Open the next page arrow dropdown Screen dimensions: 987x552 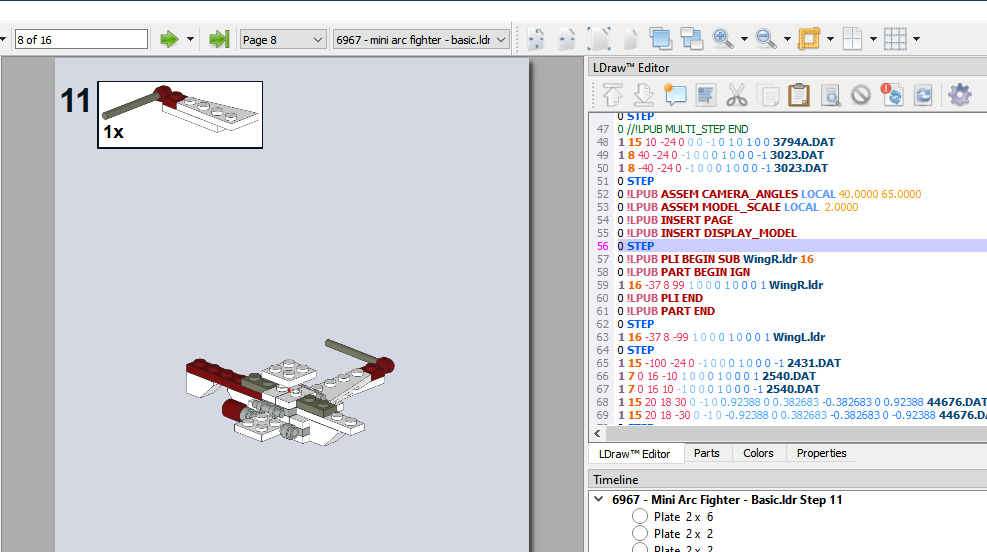pos(190,39)
